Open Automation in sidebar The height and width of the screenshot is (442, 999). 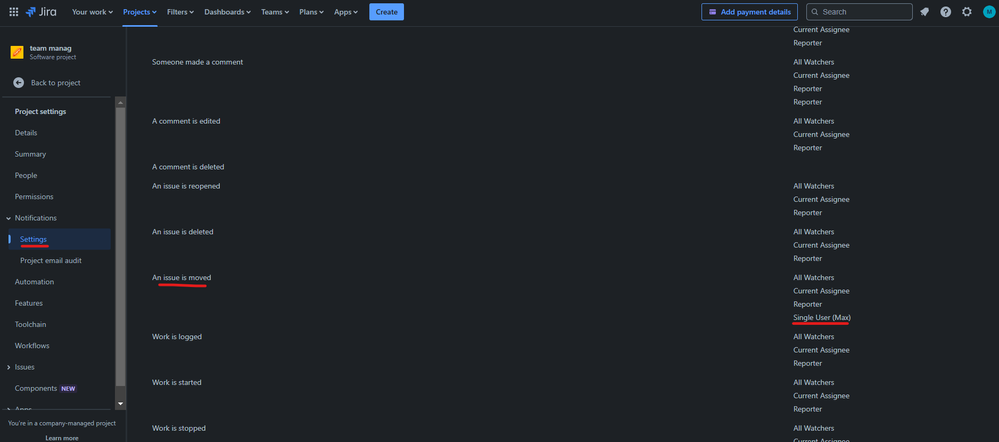coord(34,282)
